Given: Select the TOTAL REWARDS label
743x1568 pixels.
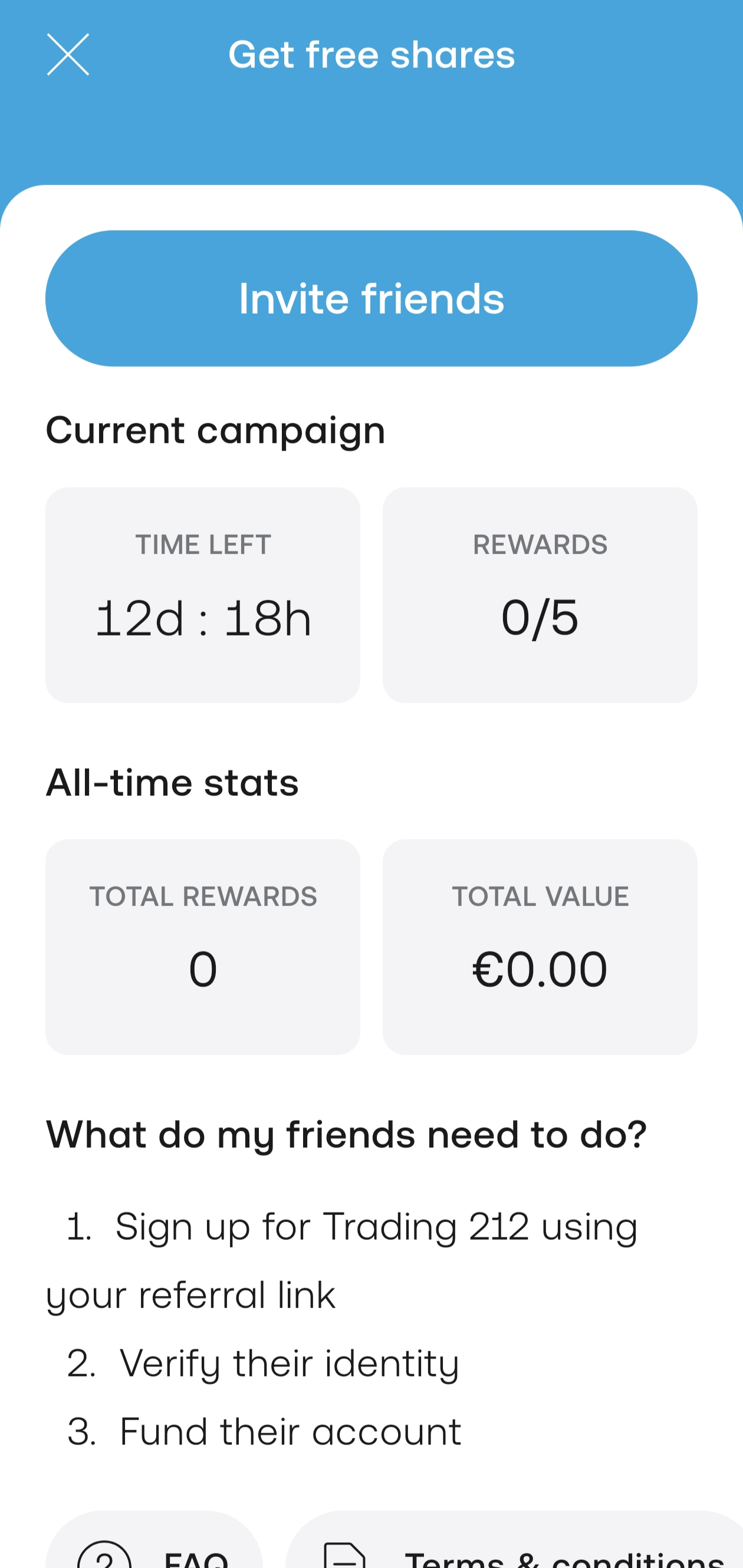Looking at the screenshot, I should (x=203, y=897).
